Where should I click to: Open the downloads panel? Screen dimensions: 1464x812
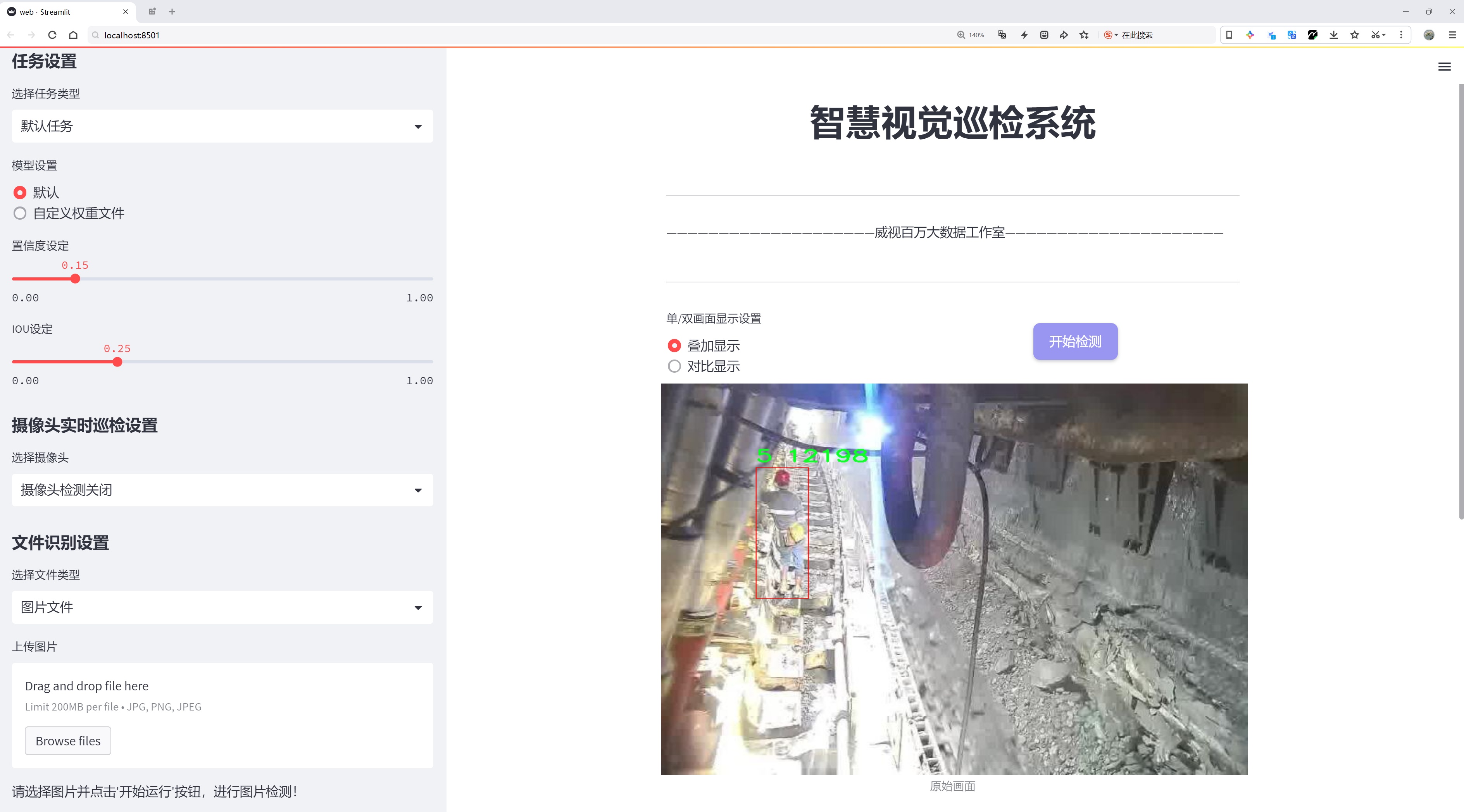[x=1334, y=35]
